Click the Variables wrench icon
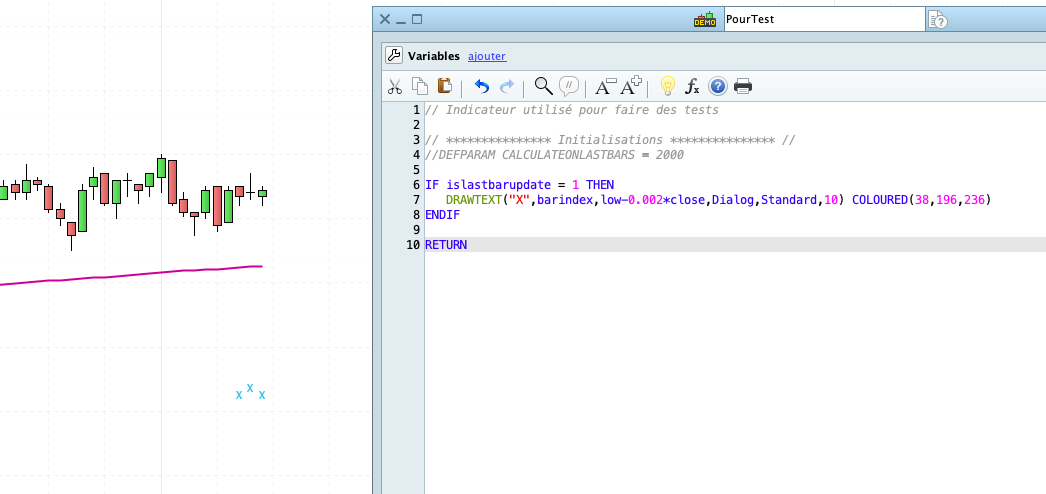Image resolution: width=1046 pixels, height=494 pixels. click(x=394, y=56)
